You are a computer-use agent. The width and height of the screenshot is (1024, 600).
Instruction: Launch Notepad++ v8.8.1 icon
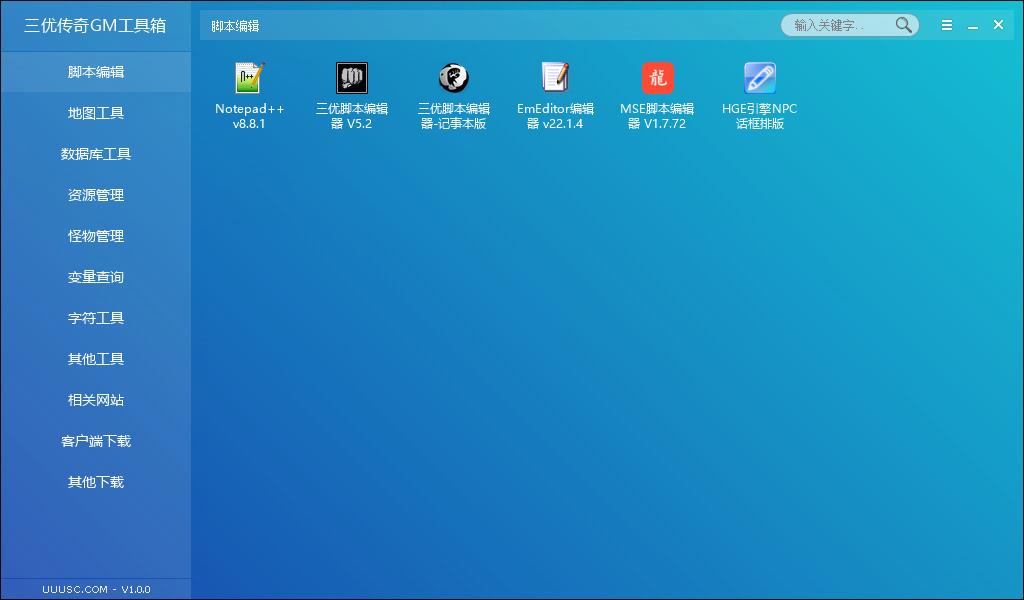250,78
